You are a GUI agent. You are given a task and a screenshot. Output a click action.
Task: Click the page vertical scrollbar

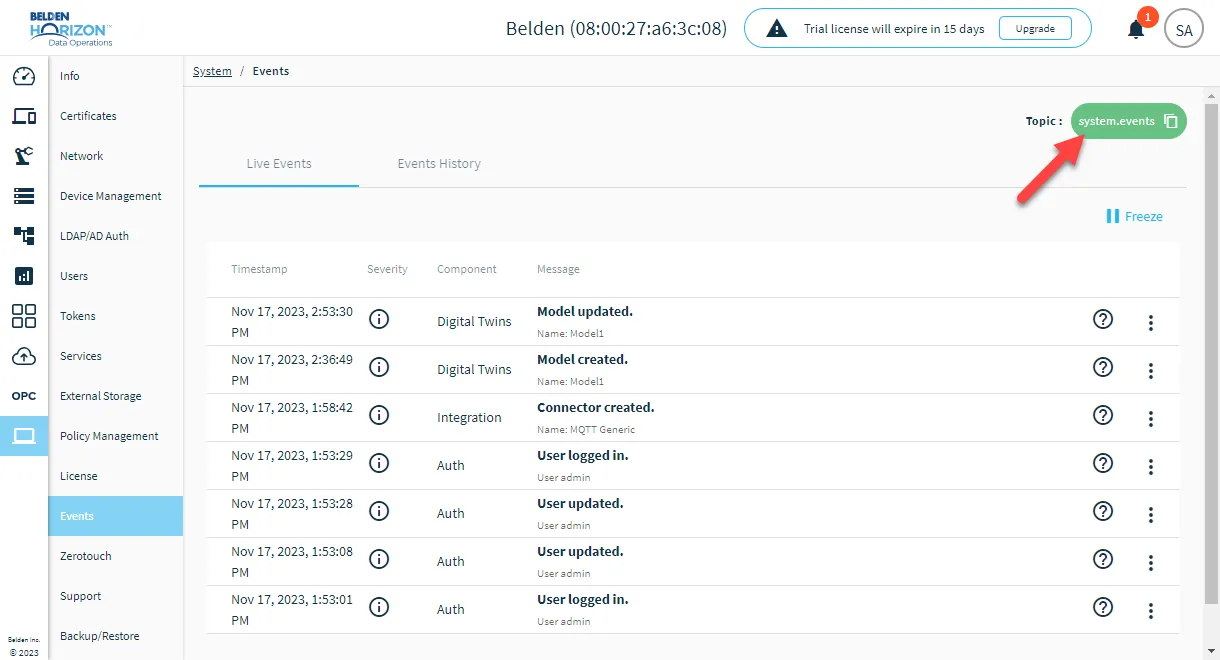(x=1211, y=353)
